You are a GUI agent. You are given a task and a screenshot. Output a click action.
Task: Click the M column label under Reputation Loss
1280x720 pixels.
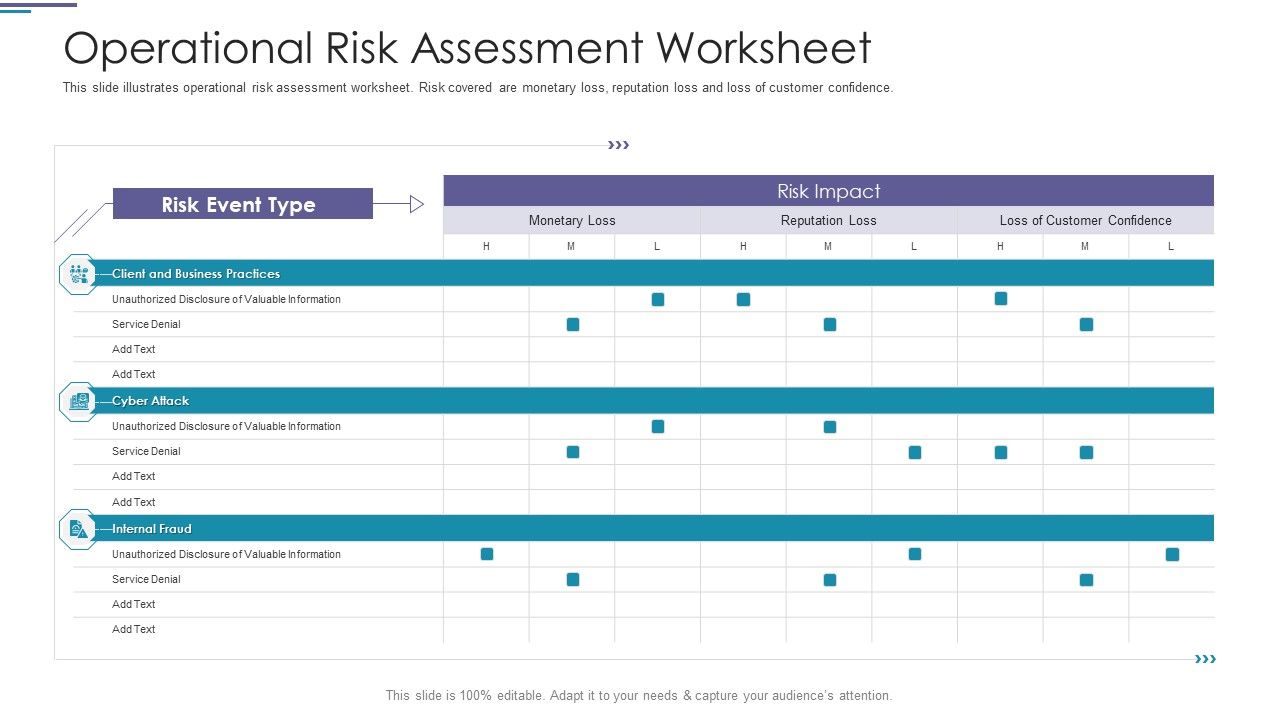pos(829,246)
